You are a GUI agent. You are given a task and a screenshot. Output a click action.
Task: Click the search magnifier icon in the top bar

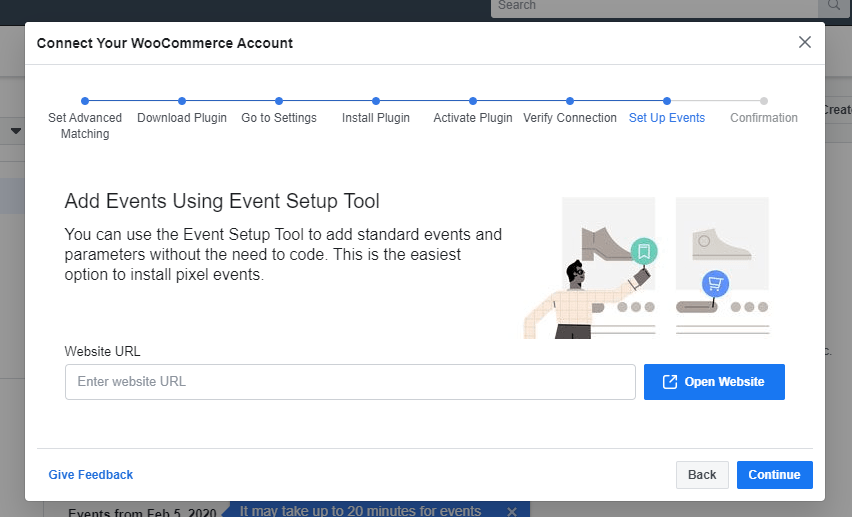coord(834,5)
